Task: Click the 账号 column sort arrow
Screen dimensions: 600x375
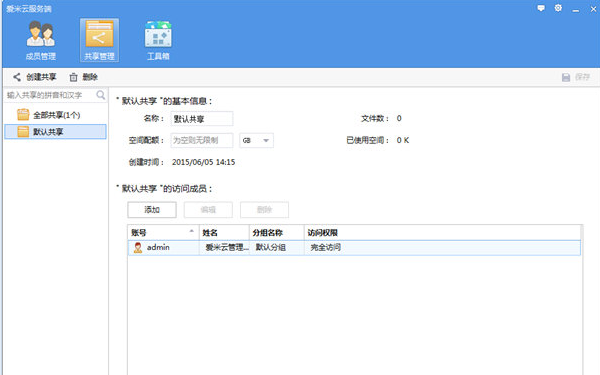Action: pyautogui.click(x=192, y=231)
